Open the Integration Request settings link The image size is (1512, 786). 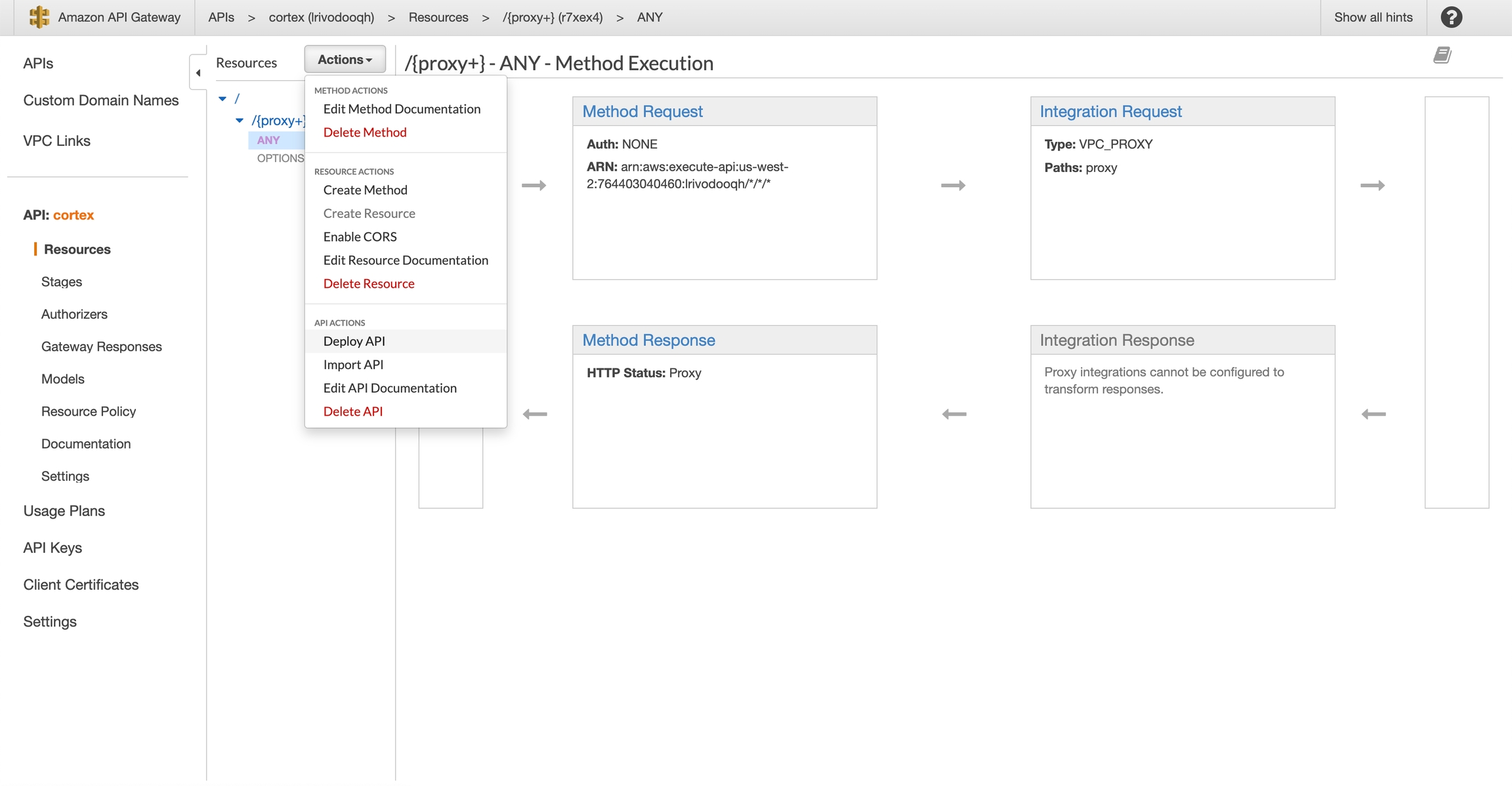tap(1110, 112)
